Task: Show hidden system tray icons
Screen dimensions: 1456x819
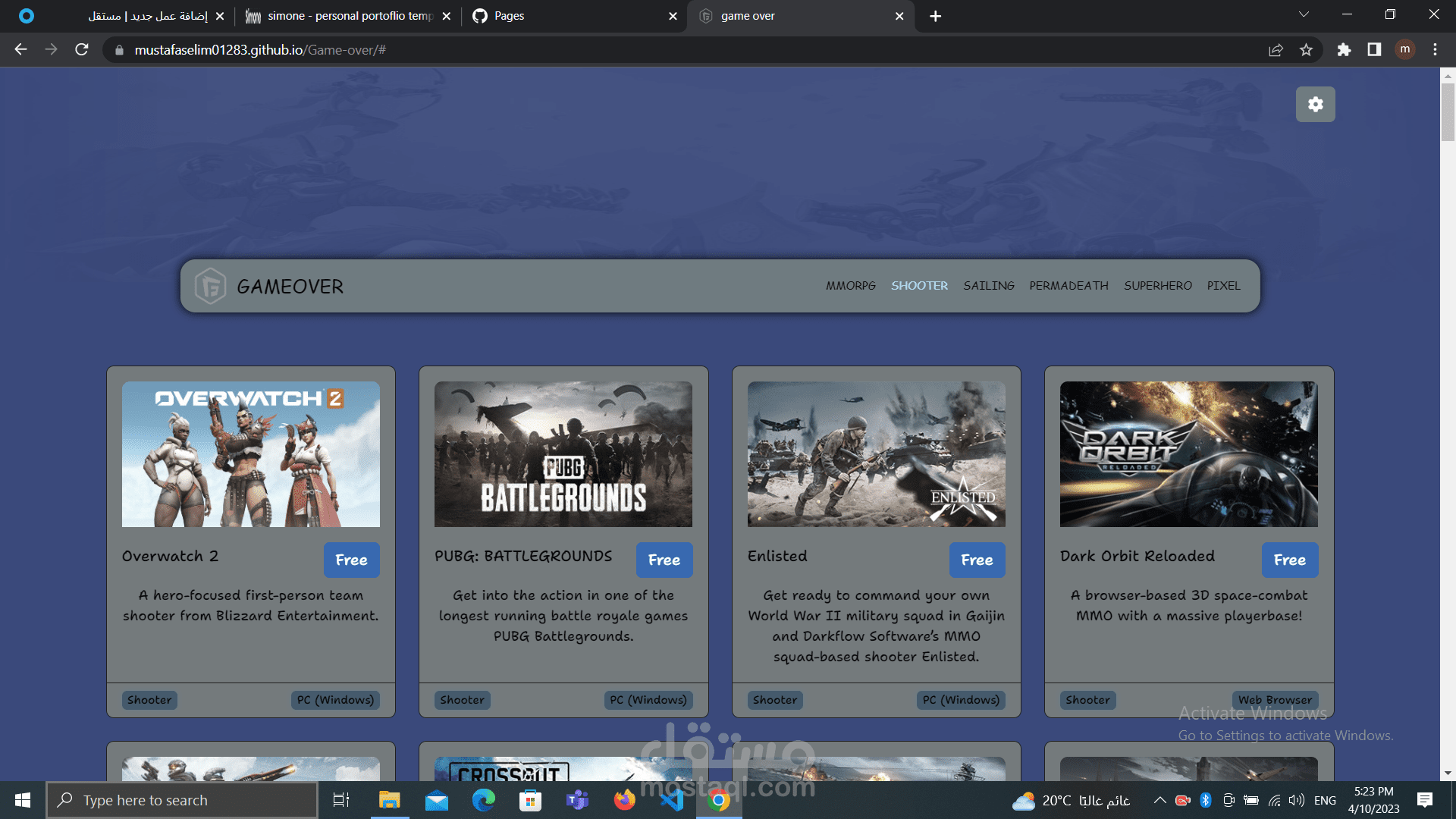Action: (1159, 800)
